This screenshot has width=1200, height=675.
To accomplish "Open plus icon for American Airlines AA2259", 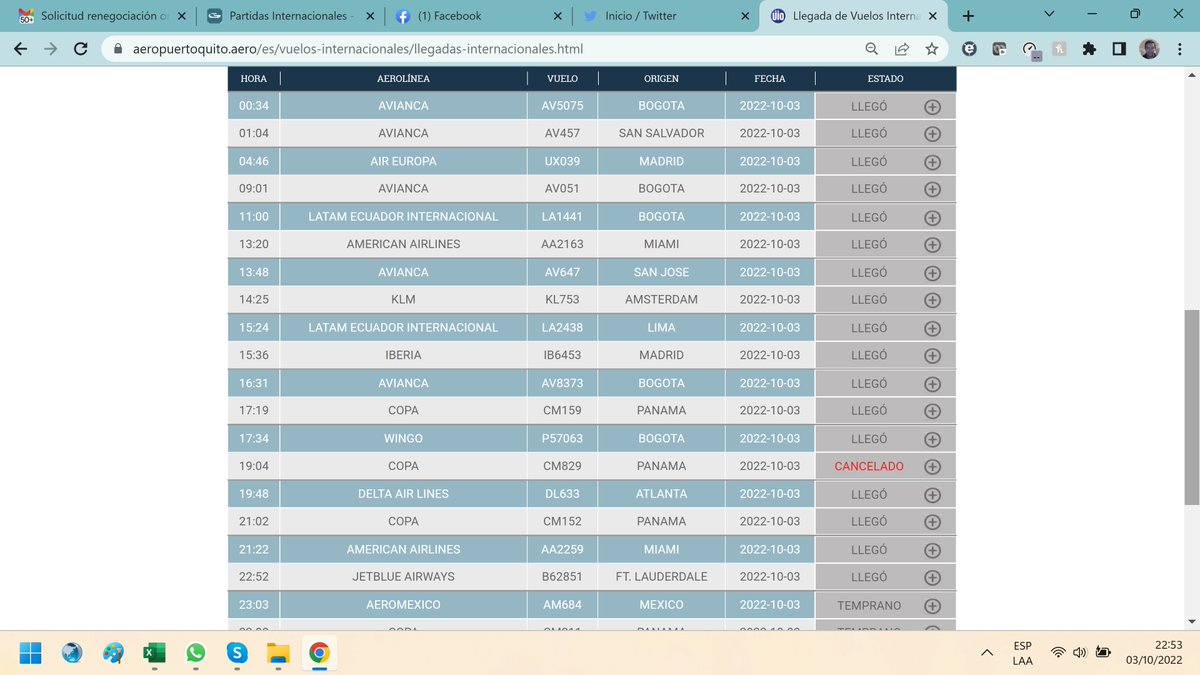I will click(932, 550).
